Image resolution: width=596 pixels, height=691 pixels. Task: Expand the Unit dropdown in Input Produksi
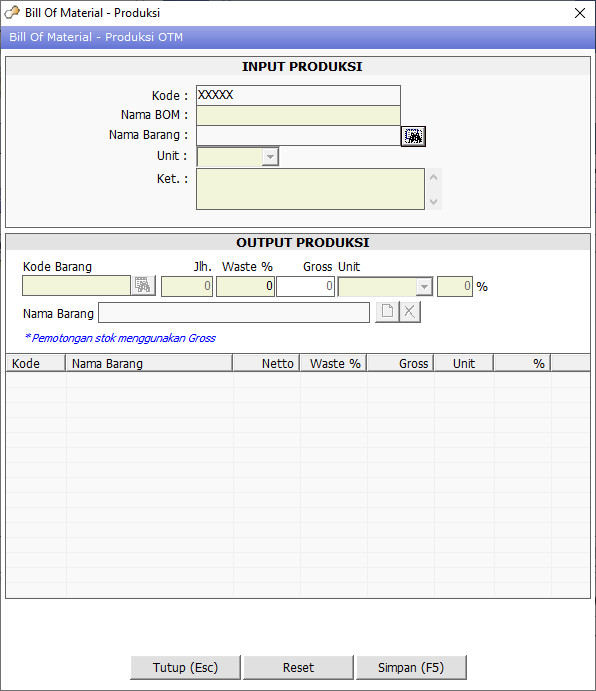[x=270, y=156]
